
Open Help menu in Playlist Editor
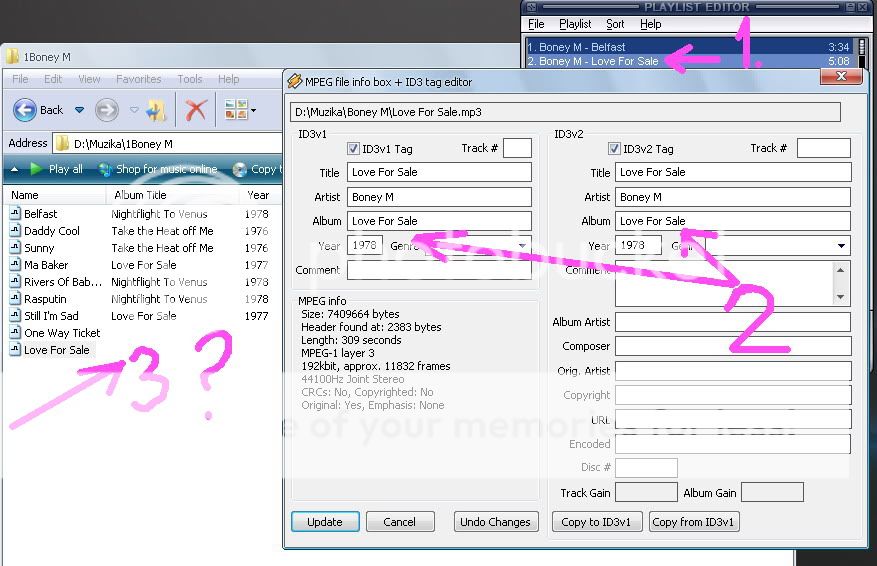point(650,24)
